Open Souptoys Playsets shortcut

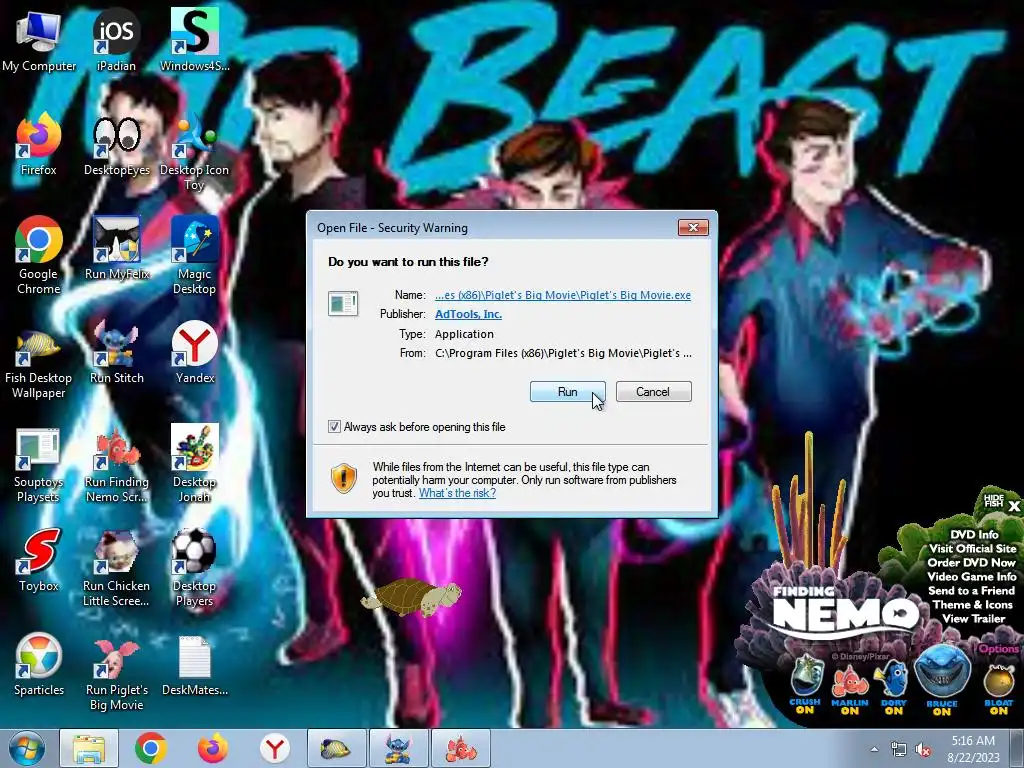click(x=39, y=464)
